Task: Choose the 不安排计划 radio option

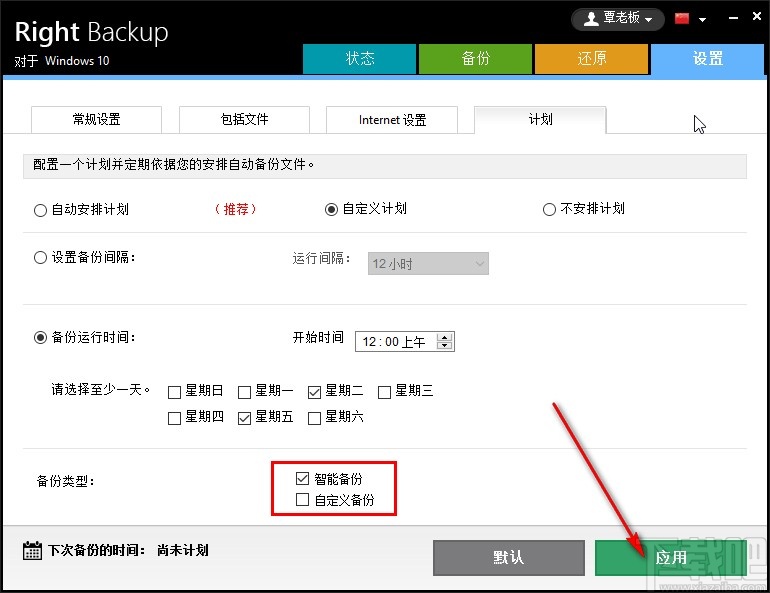Action: (549, 210)
